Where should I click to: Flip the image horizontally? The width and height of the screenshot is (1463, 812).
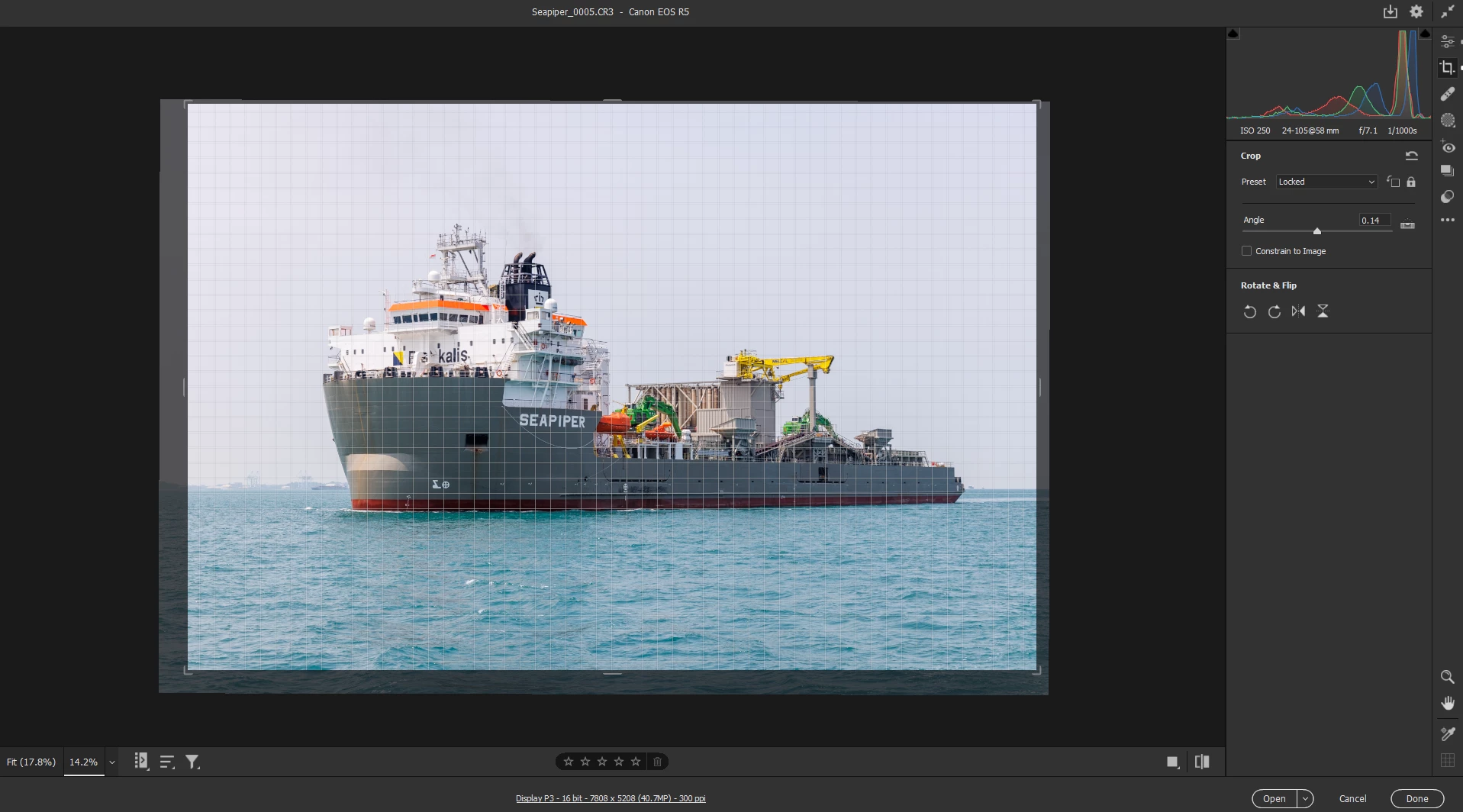click(x=1298, y=311)
